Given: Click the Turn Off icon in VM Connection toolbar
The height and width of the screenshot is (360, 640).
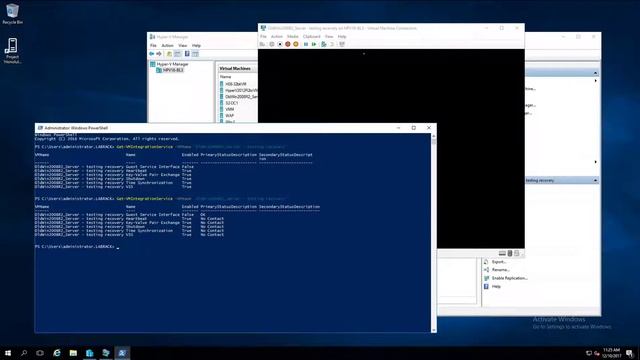Looking at the screenshot, I should click(x=280, y=44).
